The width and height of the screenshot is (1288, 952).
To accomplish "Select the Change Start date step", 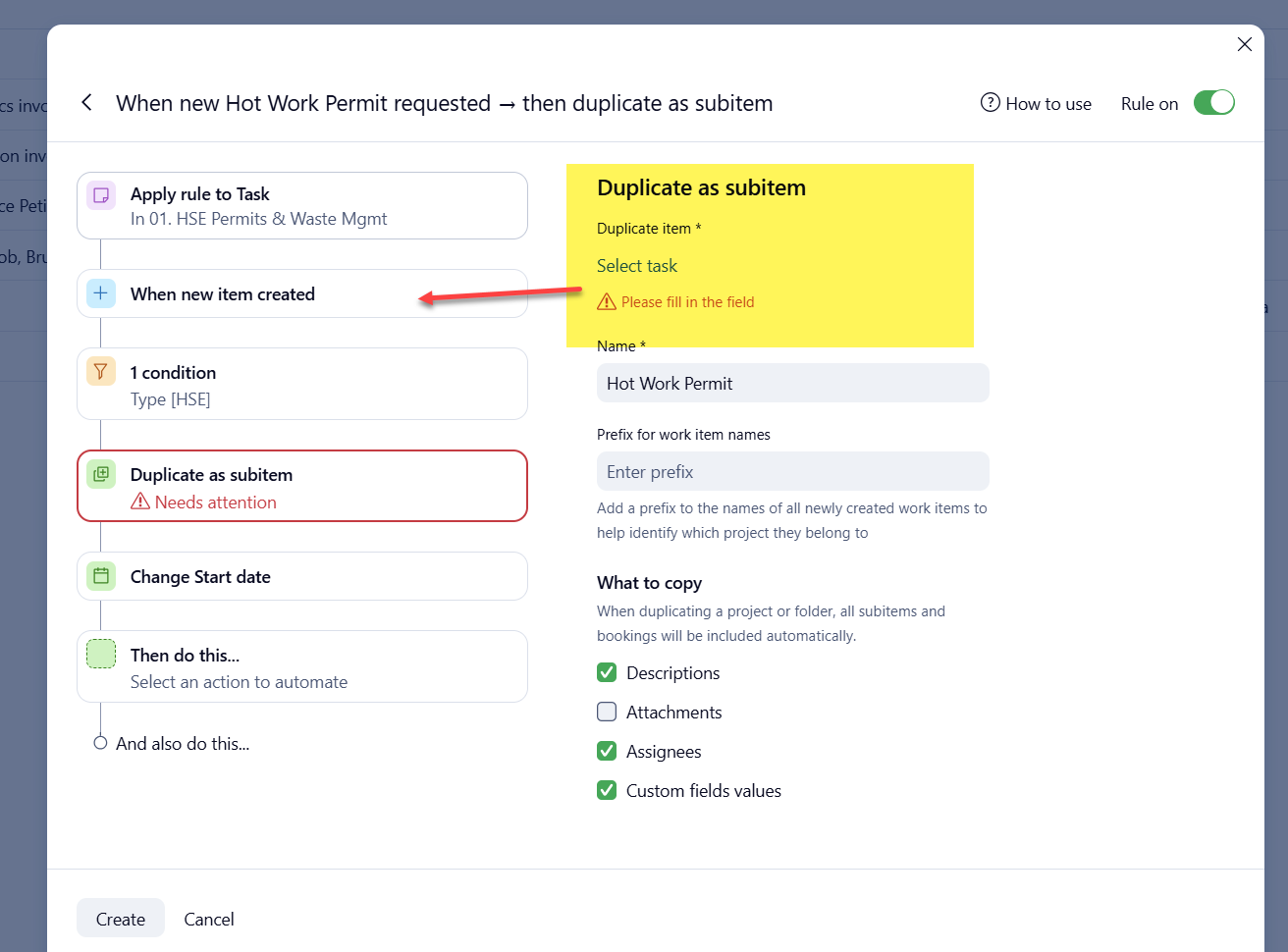I will click(x=302, y=577).
